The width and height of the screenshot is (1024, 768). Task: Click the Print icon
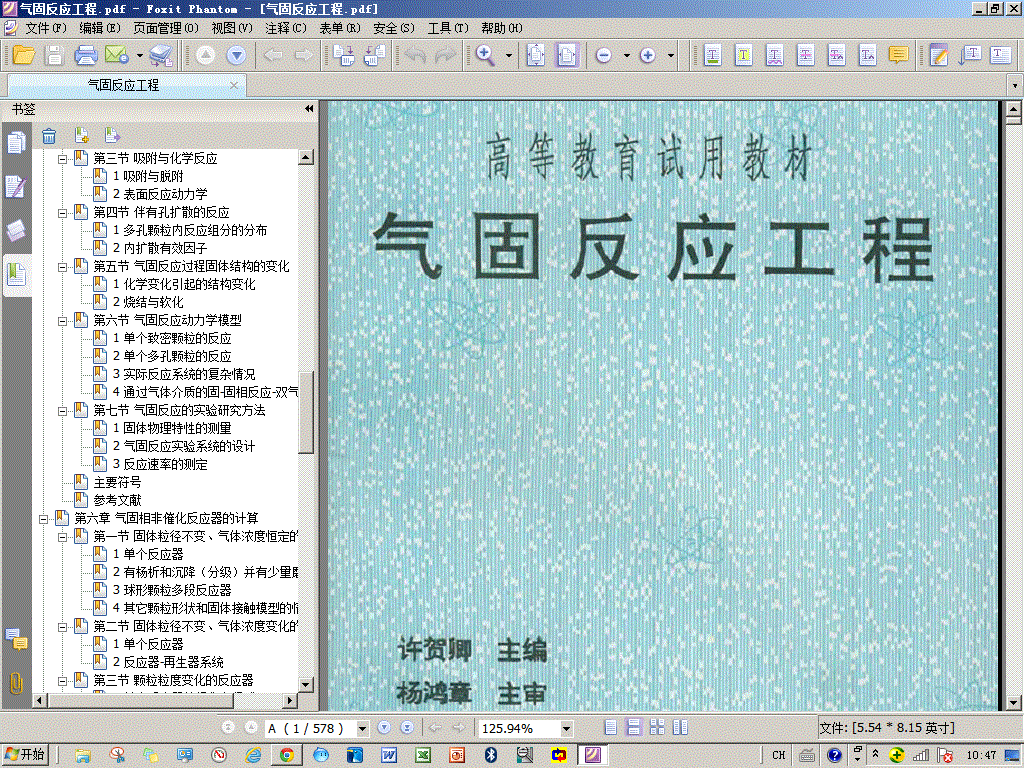pyautogui.click(x=86, y=56)
